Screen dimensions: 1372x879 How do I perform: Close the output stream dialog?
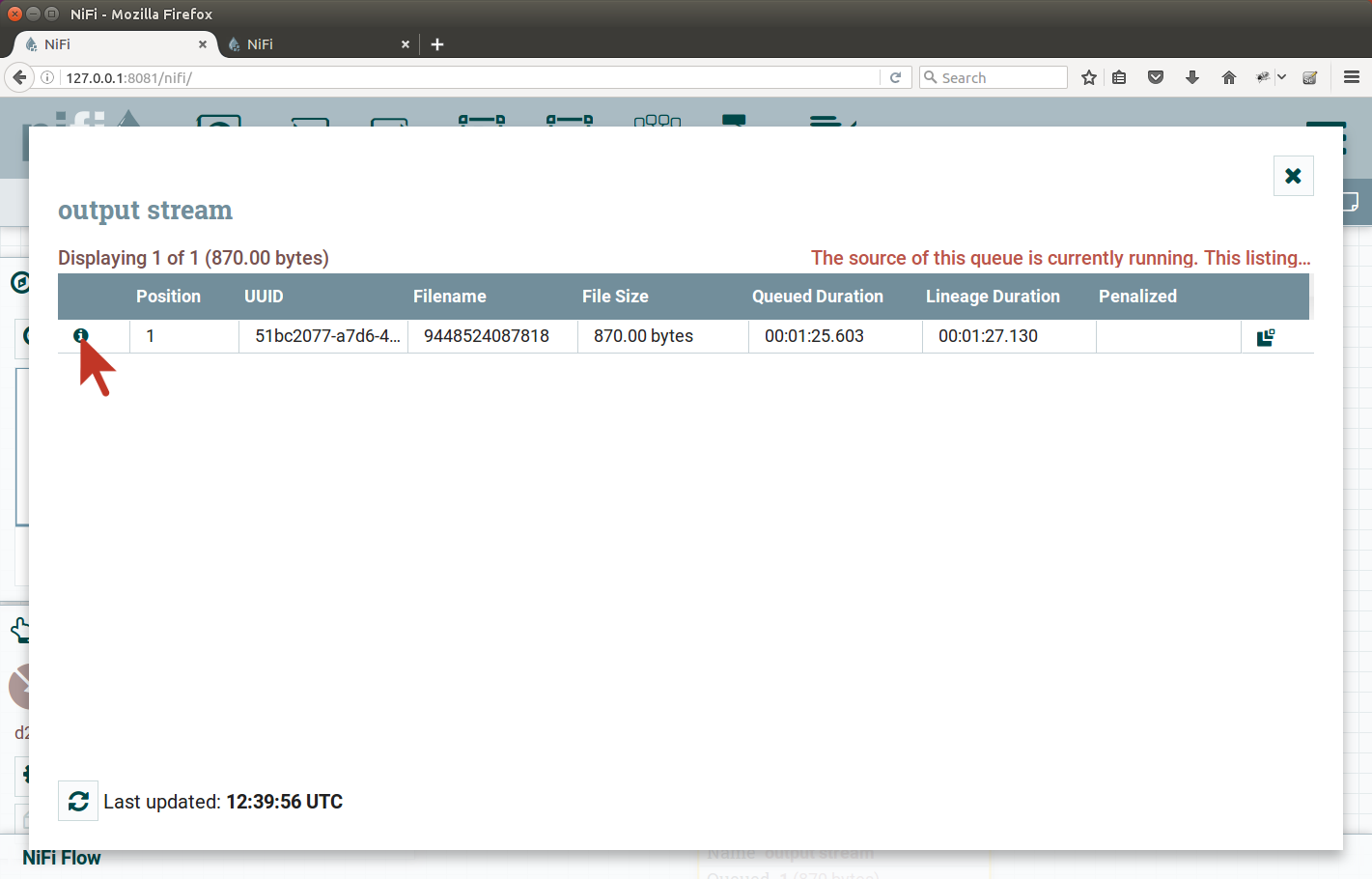point(1293,176)
